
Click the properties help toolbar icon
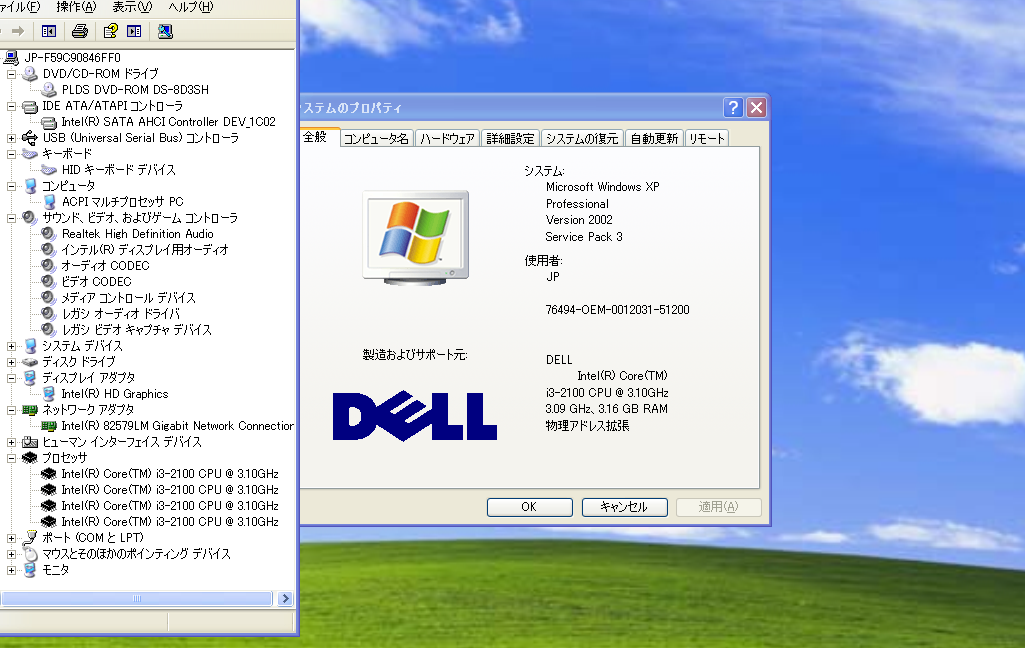pos(110,31)
